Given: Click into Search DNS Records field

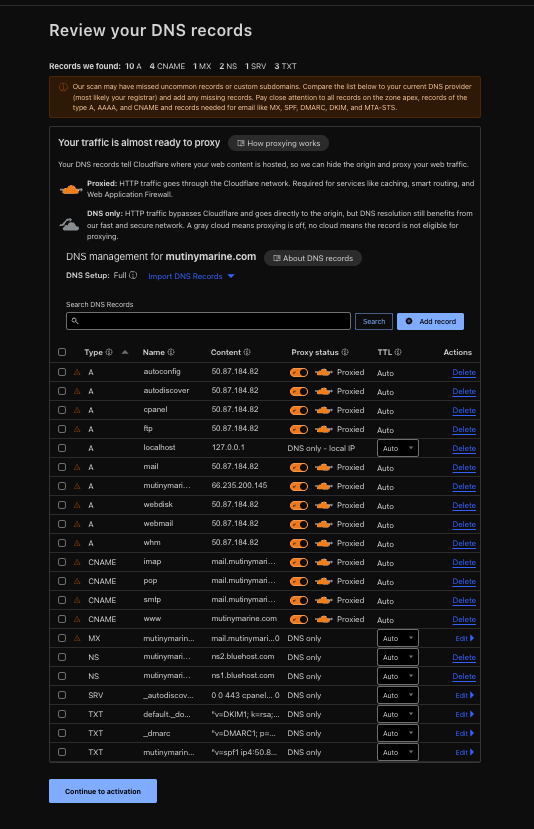Looking at the screenshot, I should pos(208,321).
